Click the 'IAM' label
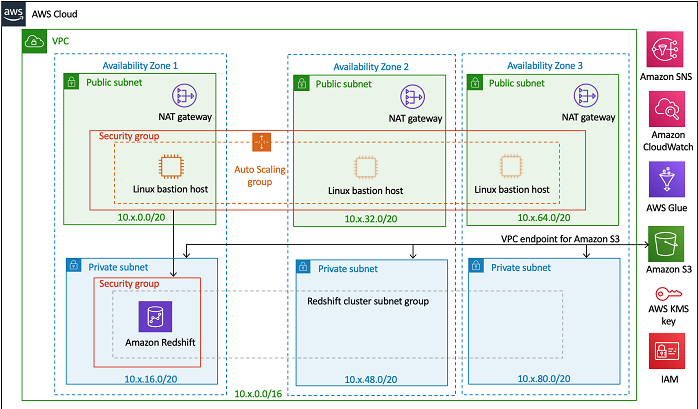The width and height of the screenshot is (698, 409). [669, 380]
